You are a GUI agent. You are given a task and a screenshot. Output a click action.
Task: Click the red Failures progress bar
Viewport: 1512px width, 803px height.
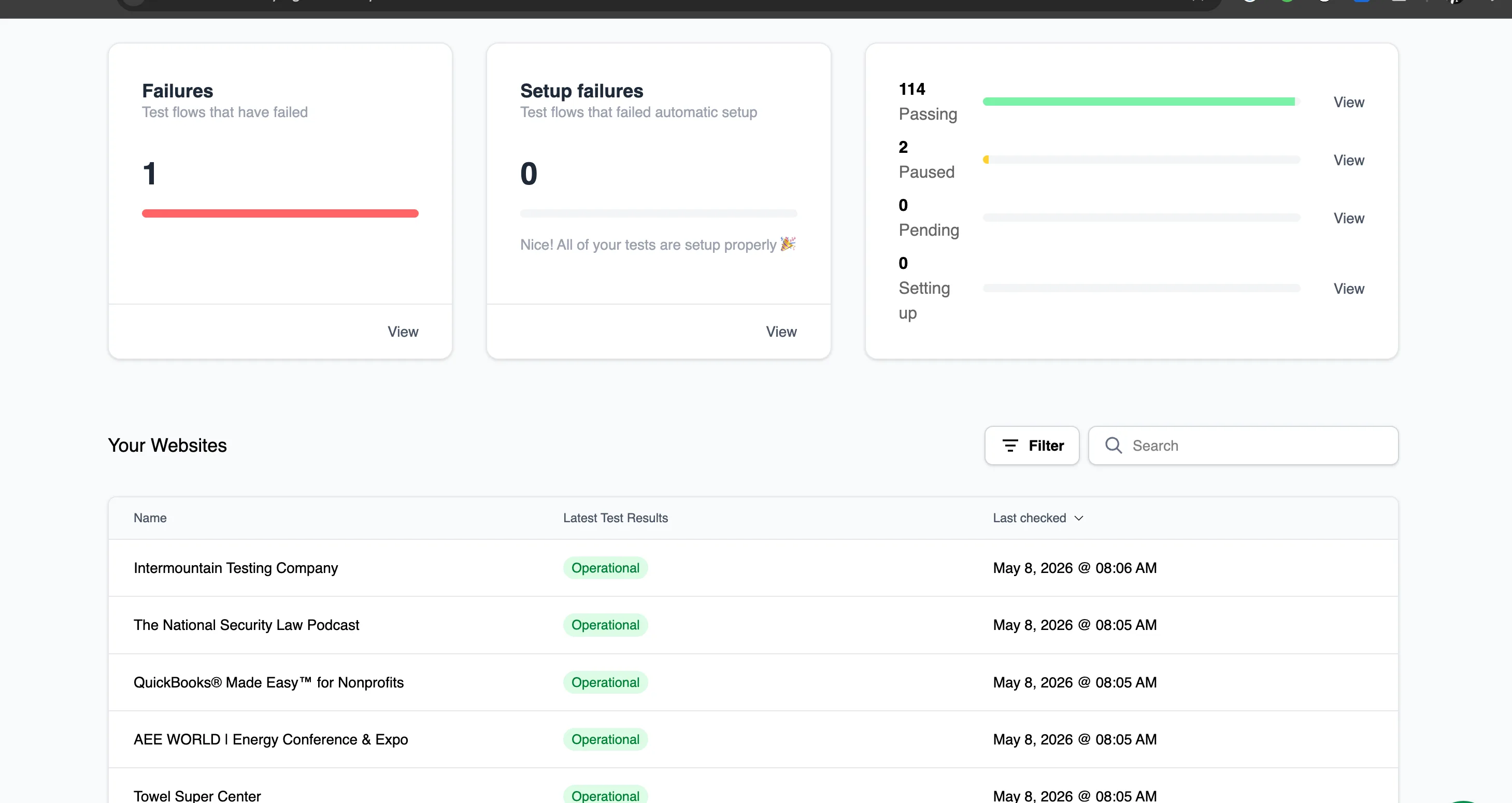[x=280, y=213]
